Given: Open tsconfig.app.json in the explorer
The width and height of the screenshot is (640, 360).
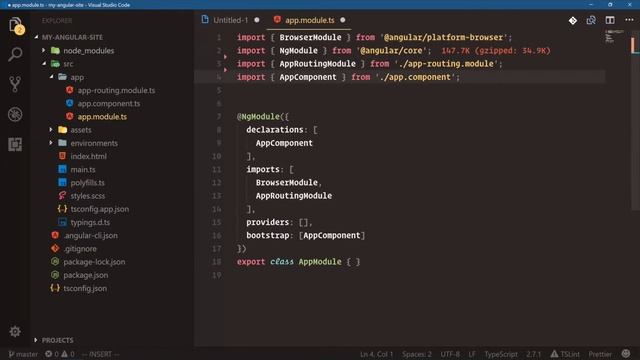Looking at the screenshot, I should 100,209.
